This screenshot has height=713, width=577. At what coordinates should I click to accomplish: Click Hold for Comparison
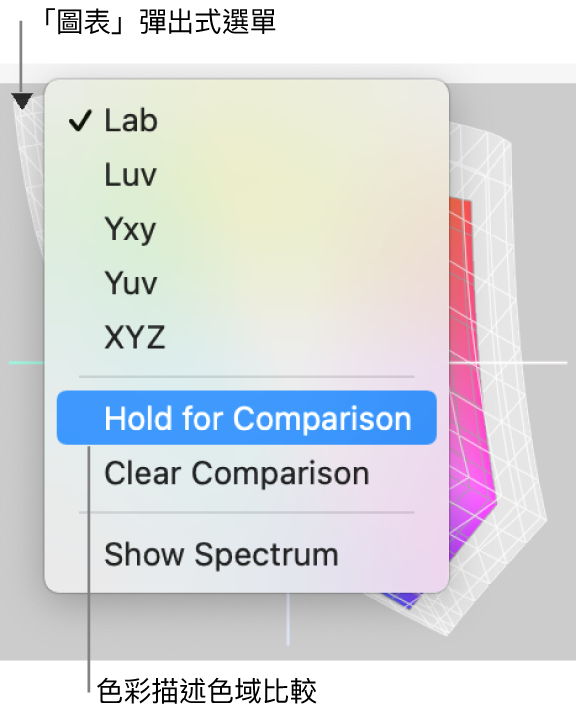[247, 417]
